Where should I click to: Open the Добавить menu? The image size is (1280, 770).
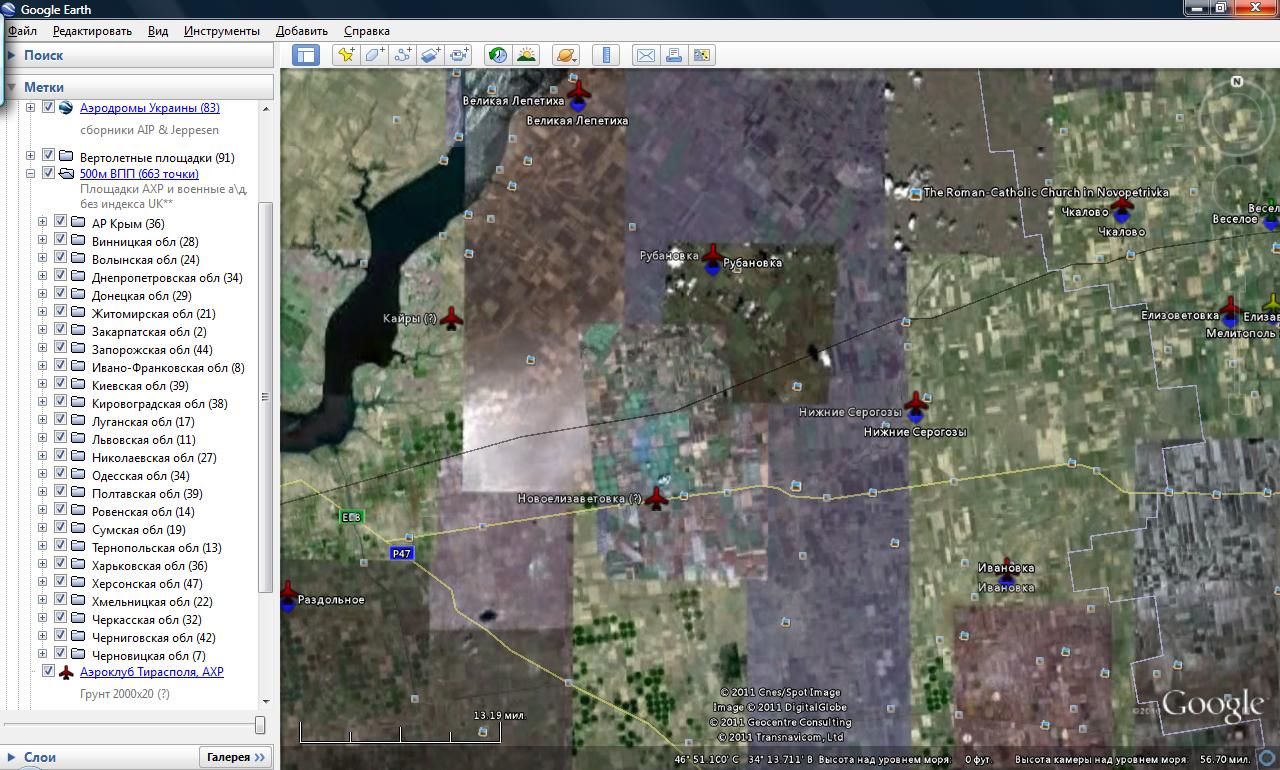[x=301, y=31]
